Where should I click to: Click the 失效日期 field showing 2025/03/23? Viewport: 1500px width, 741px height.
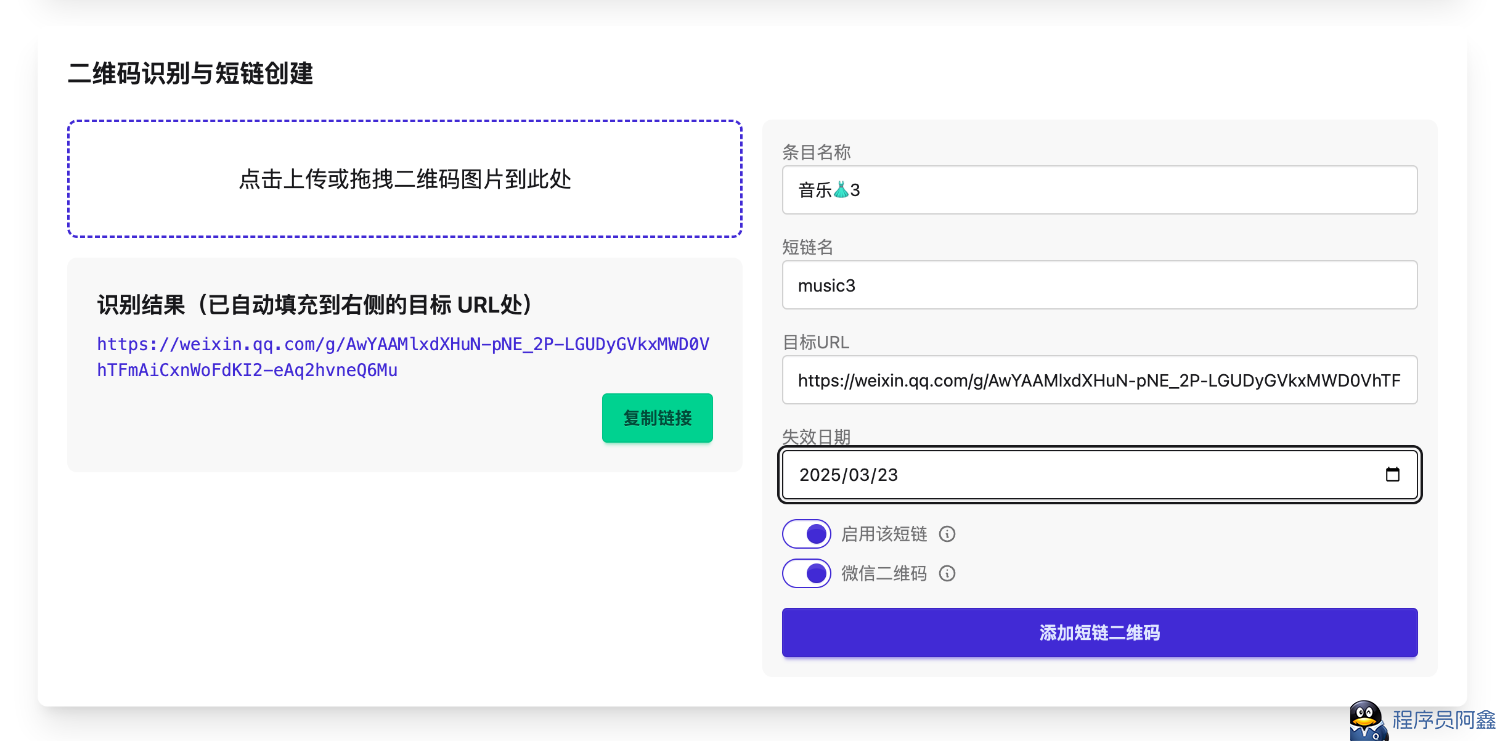(x=1099, y=475)
